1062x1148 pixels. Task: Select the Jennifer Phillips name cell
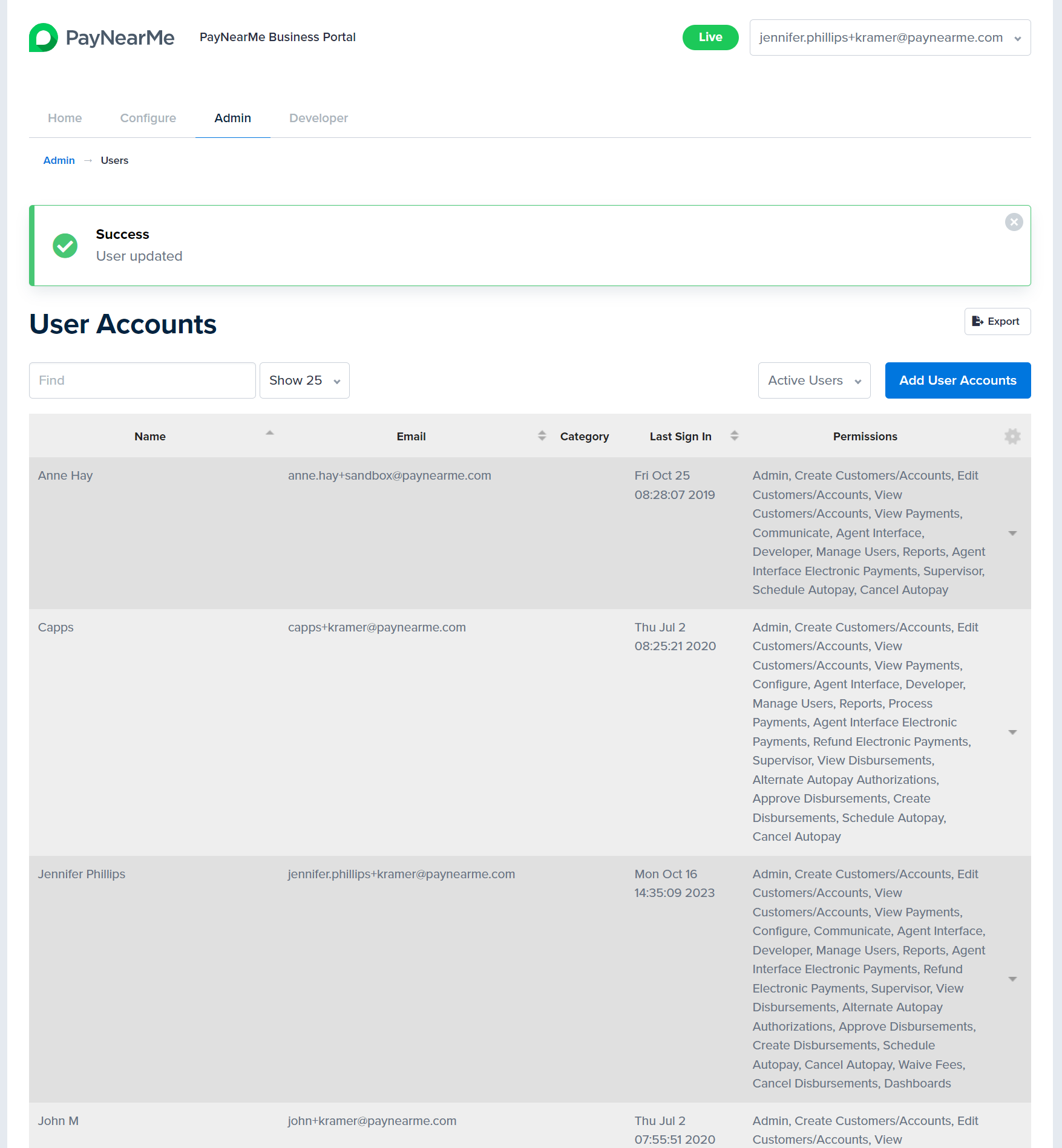[x=82, y=874]
